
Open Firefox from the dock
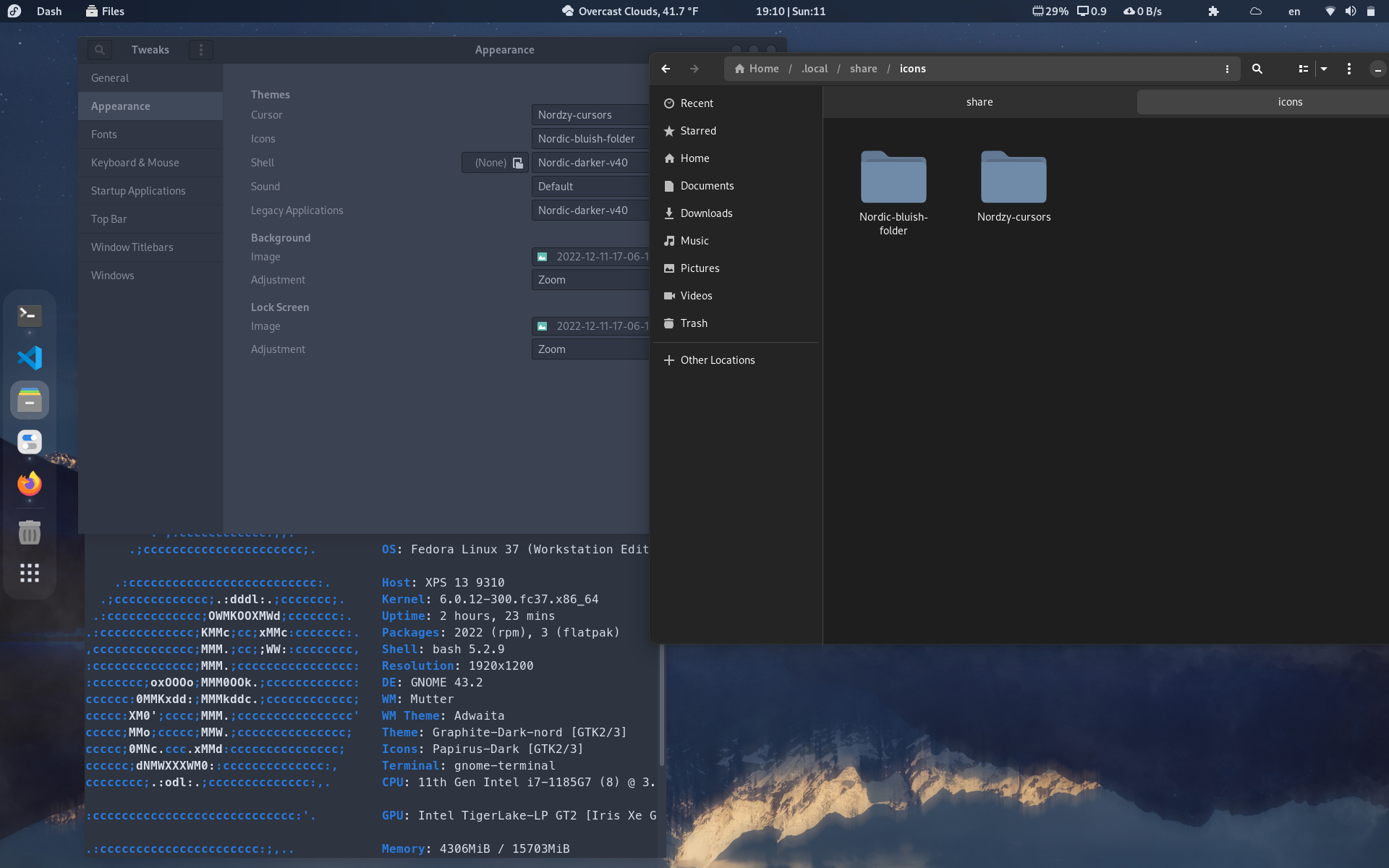(30, 483)
